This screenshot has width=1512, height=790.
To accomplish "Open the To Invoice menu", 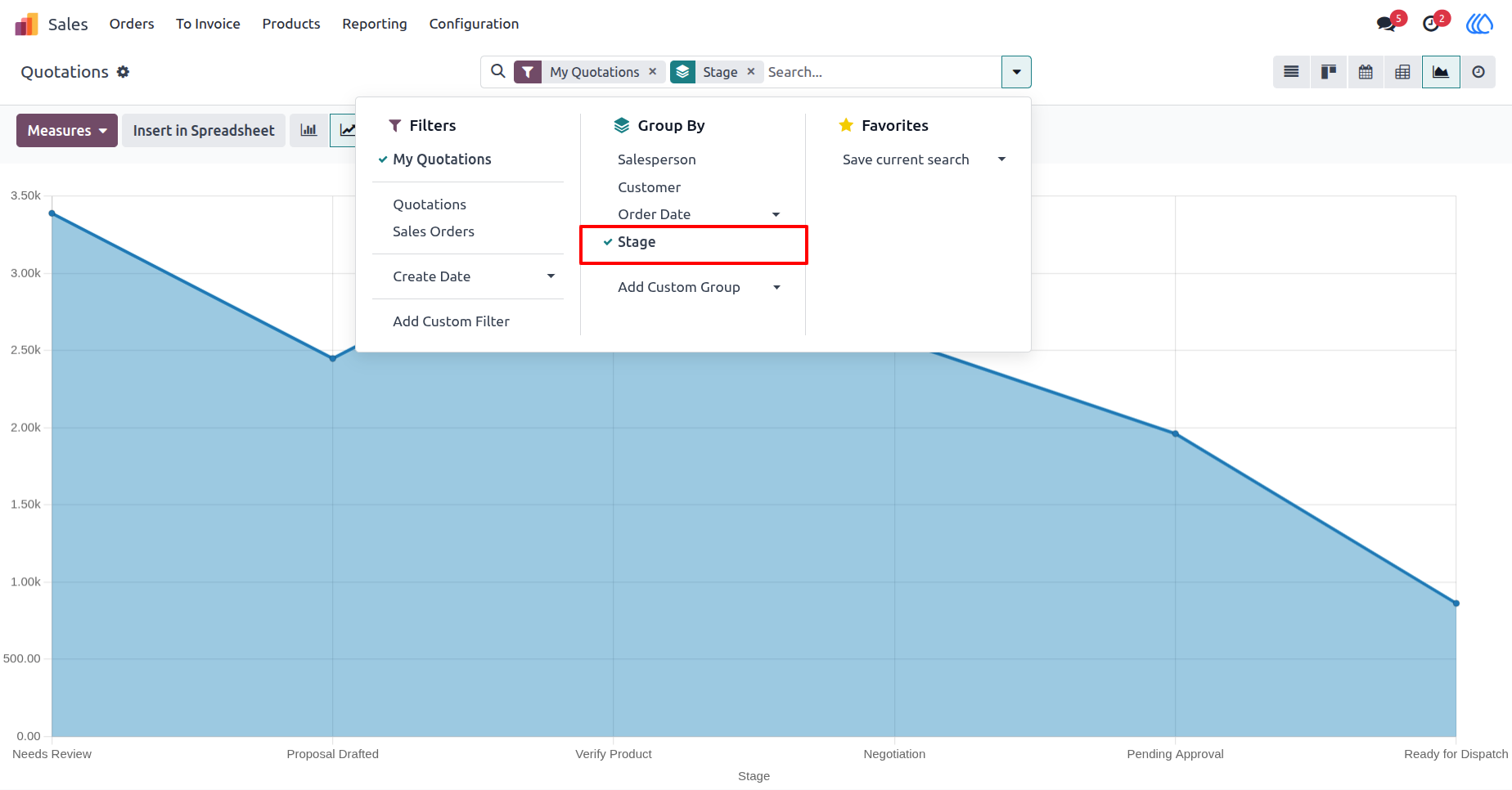I will click(x=208, y=24).
